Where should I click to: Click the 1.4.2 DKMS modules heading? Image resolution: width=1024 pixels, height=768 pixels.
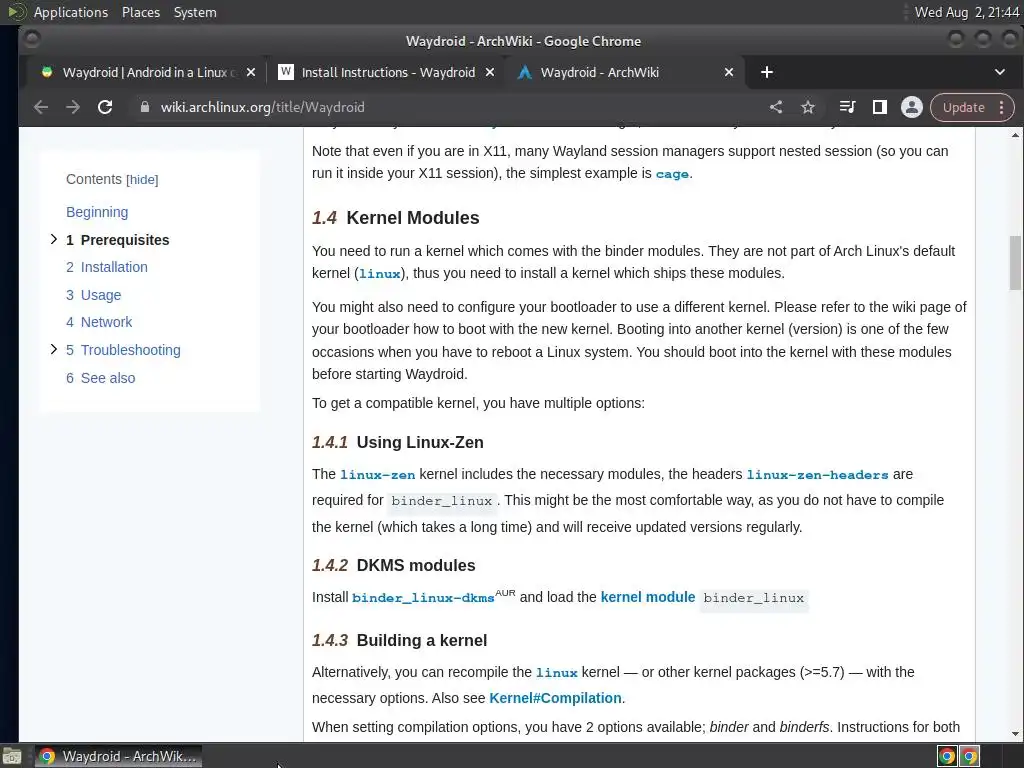tap(394, 565)
